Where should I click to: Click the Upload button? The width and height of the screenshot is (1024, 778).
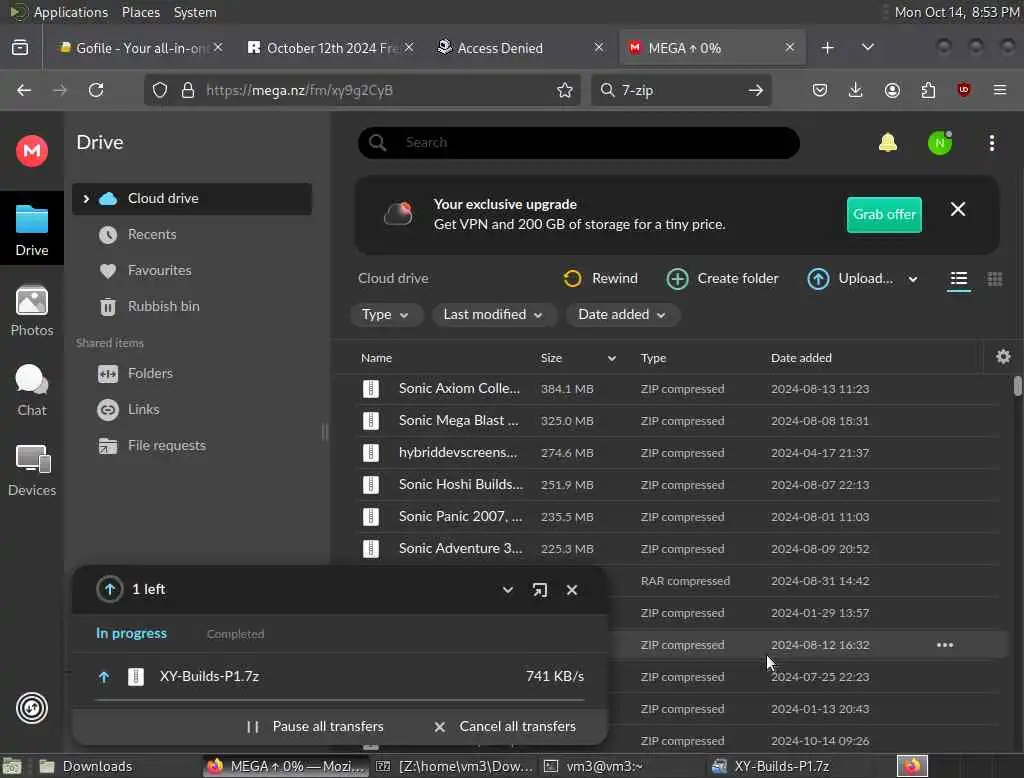(x=850, y=278)
